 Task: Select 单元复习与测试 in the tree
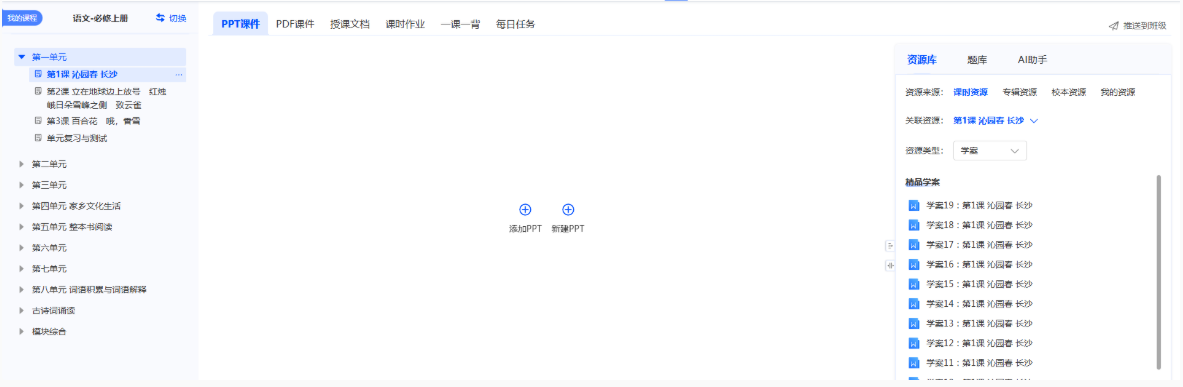pos(76,138)
